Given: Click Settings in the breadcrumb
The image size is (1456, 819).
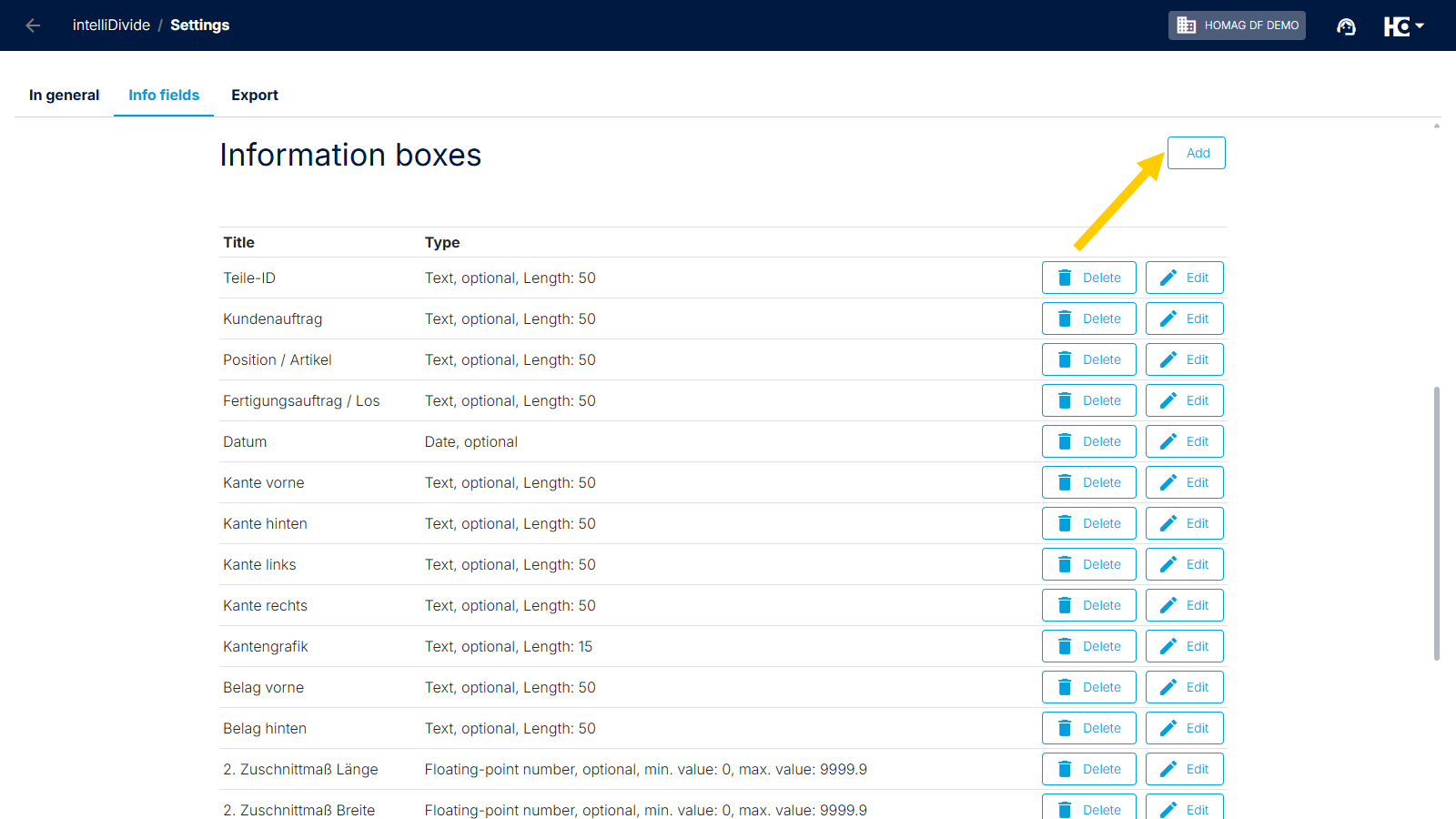Looking at the screenshot, I should pyautogui.click(x=199, y=25).
